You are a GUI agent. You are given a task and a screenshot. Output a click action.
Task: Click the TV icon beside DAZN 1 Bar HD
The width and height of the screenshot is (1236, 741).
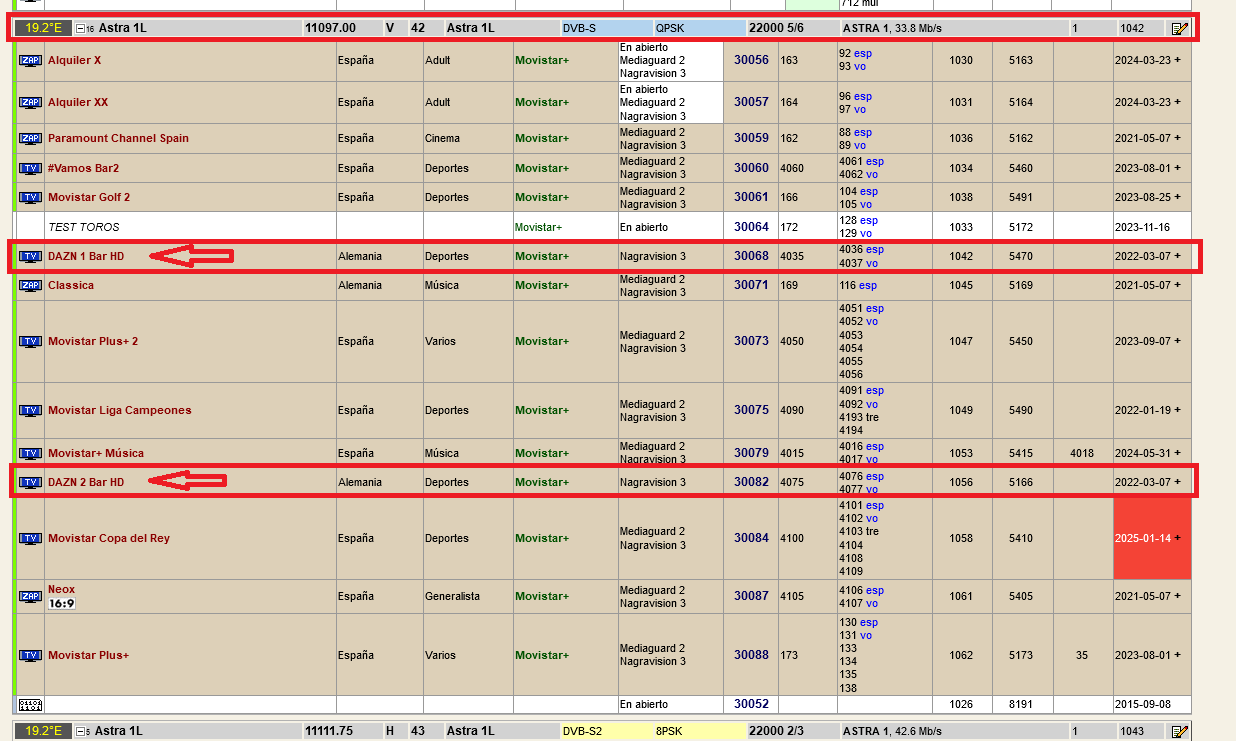click(x=30, y=257)
